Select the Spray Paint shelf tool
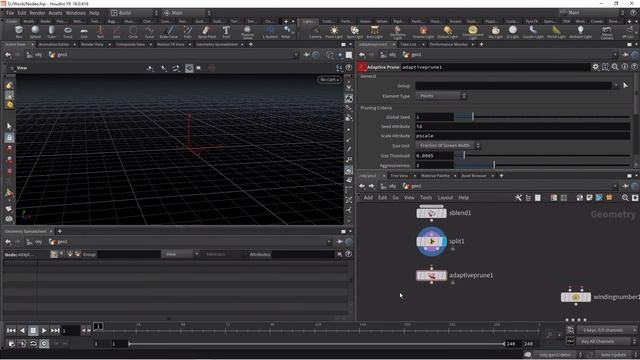 tap(207, 31)
